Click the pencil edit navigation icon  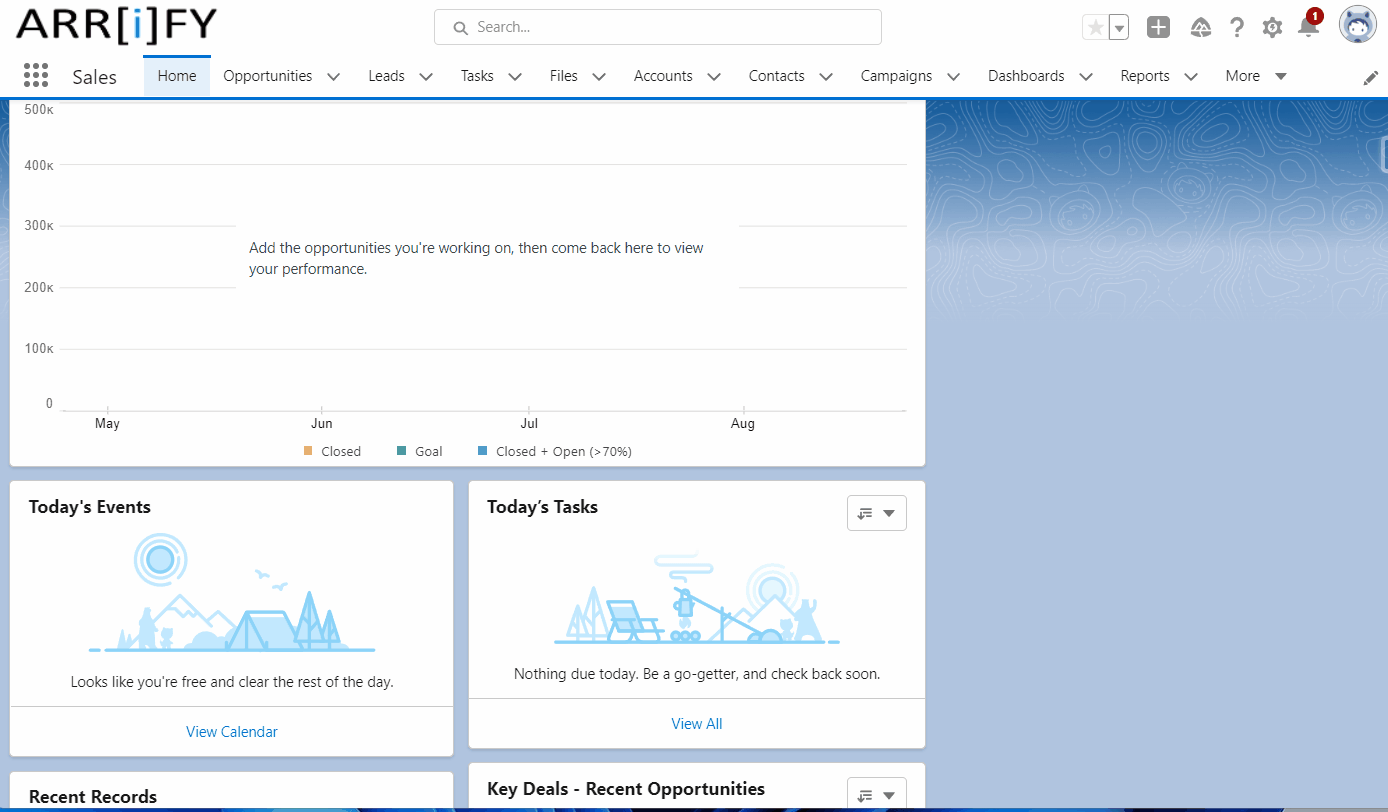1371,78
